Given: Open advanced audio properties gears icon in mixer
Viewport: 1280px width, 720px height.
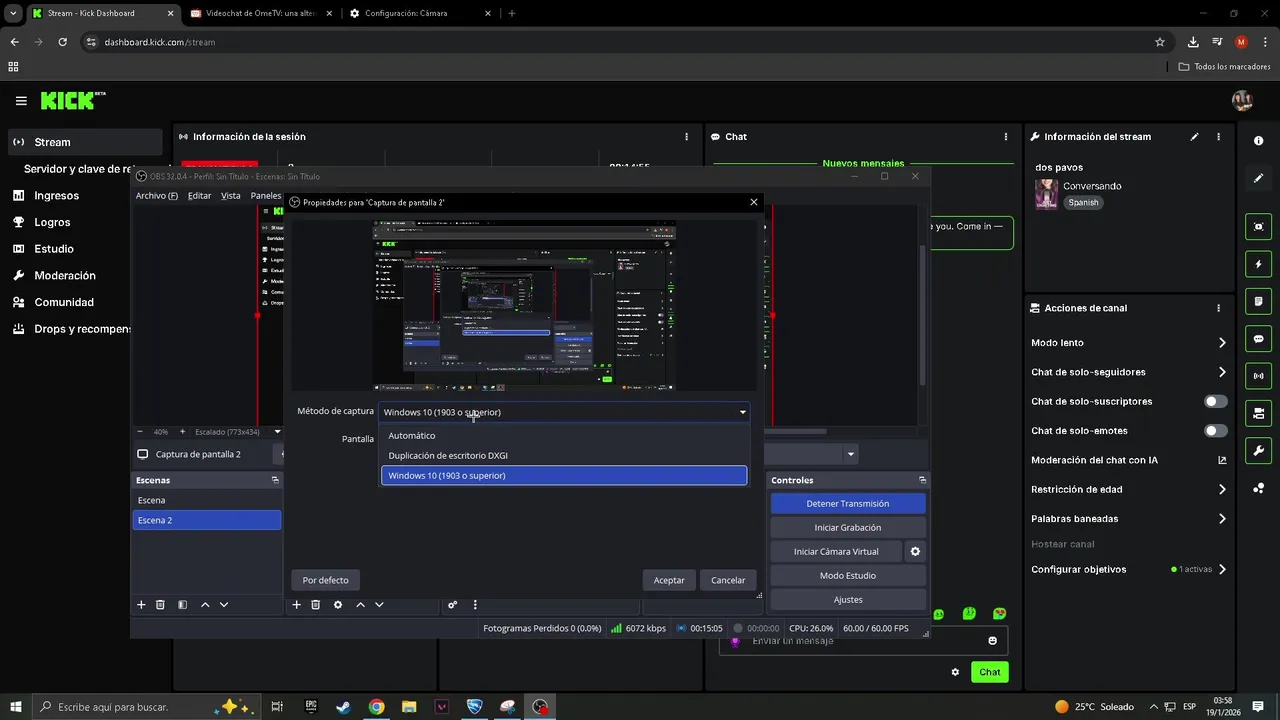Looking at the screenshot, I should [452, 605].
